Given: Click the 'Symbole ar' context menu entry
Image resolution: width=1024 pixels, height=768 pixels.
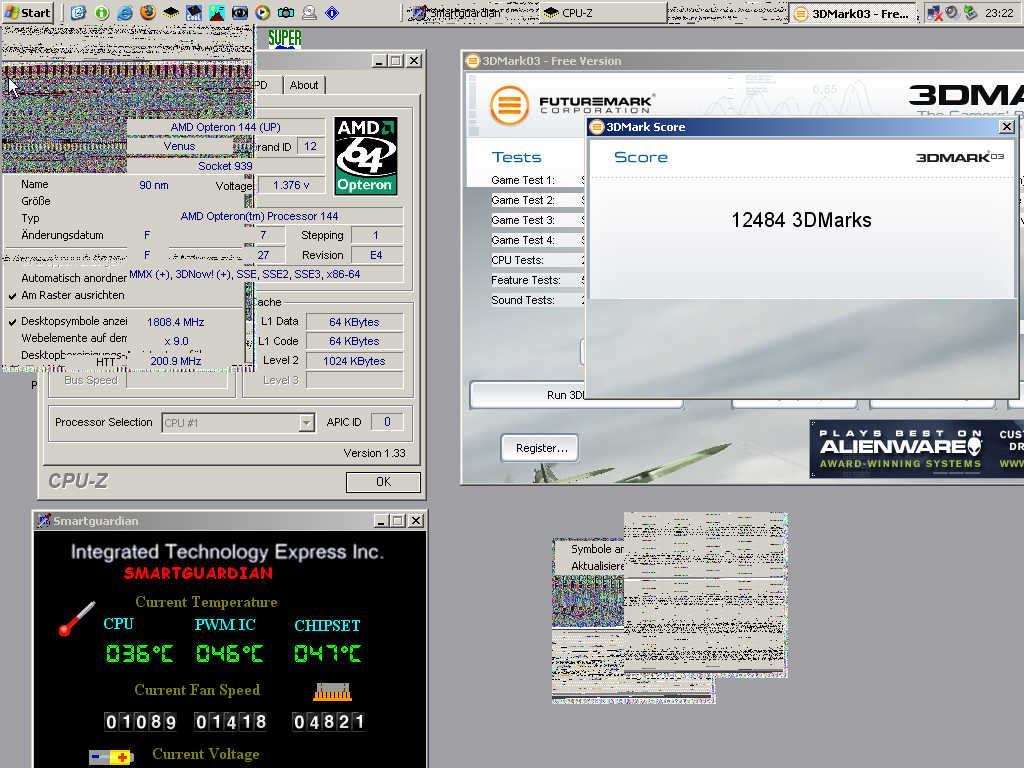Looking at the screenshot, I should [x=596, y=549].
